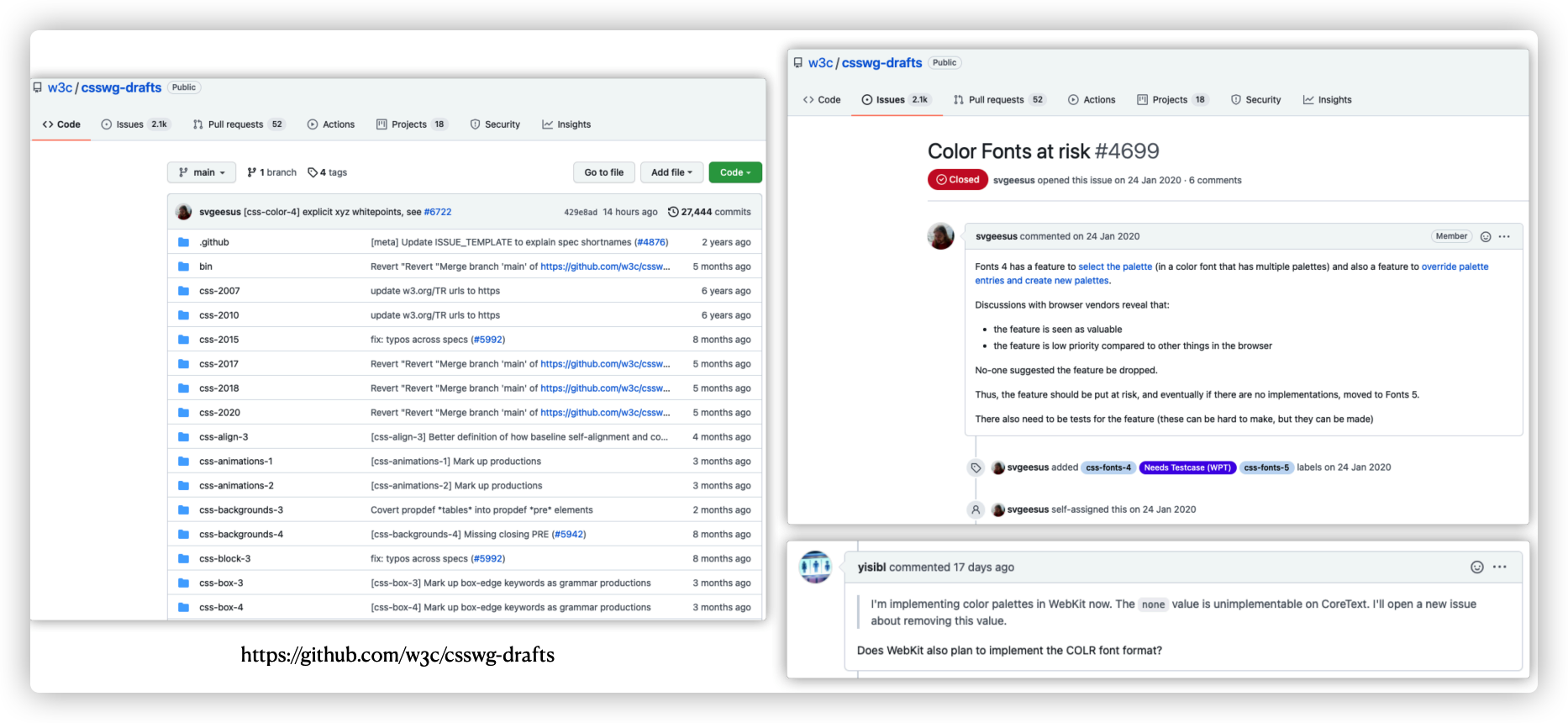Open the #6722 link in the latest commit
Viewport: 1568px width, 723px height.
tap(438, 212)
